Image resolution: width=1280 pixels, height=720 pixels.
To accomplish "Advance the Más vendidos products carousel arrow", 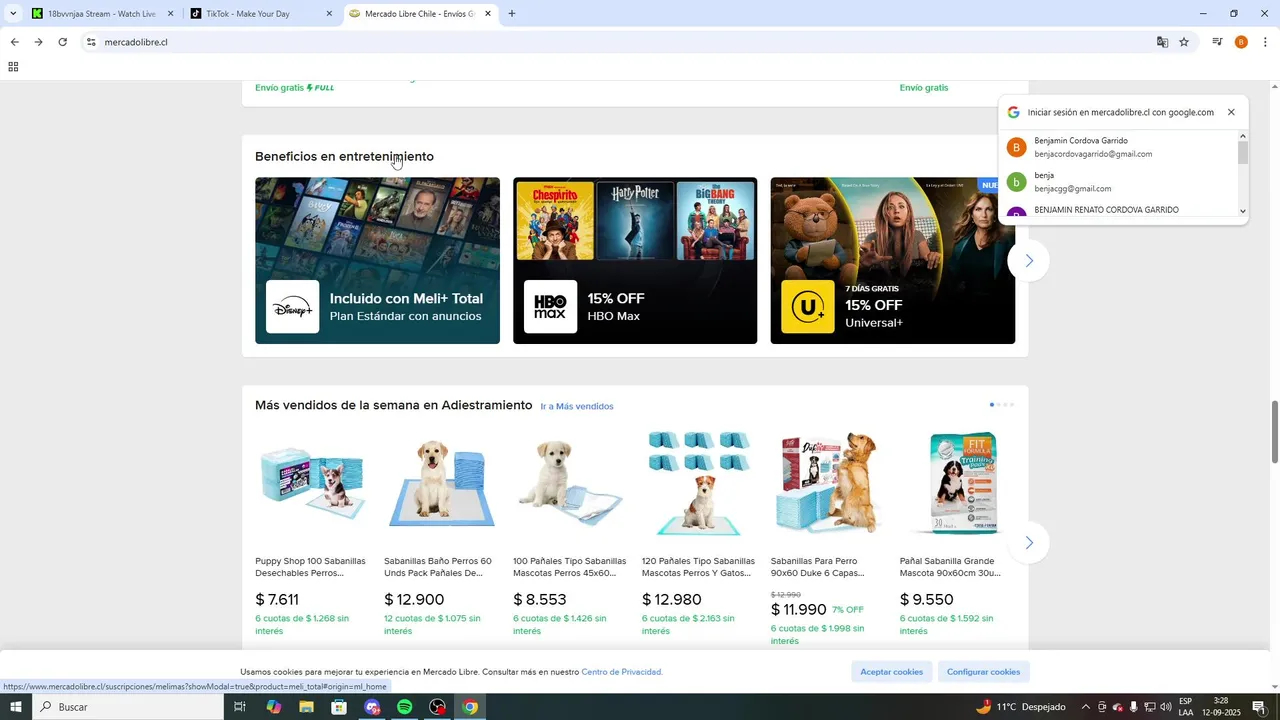I will [x=1028, y=543].
